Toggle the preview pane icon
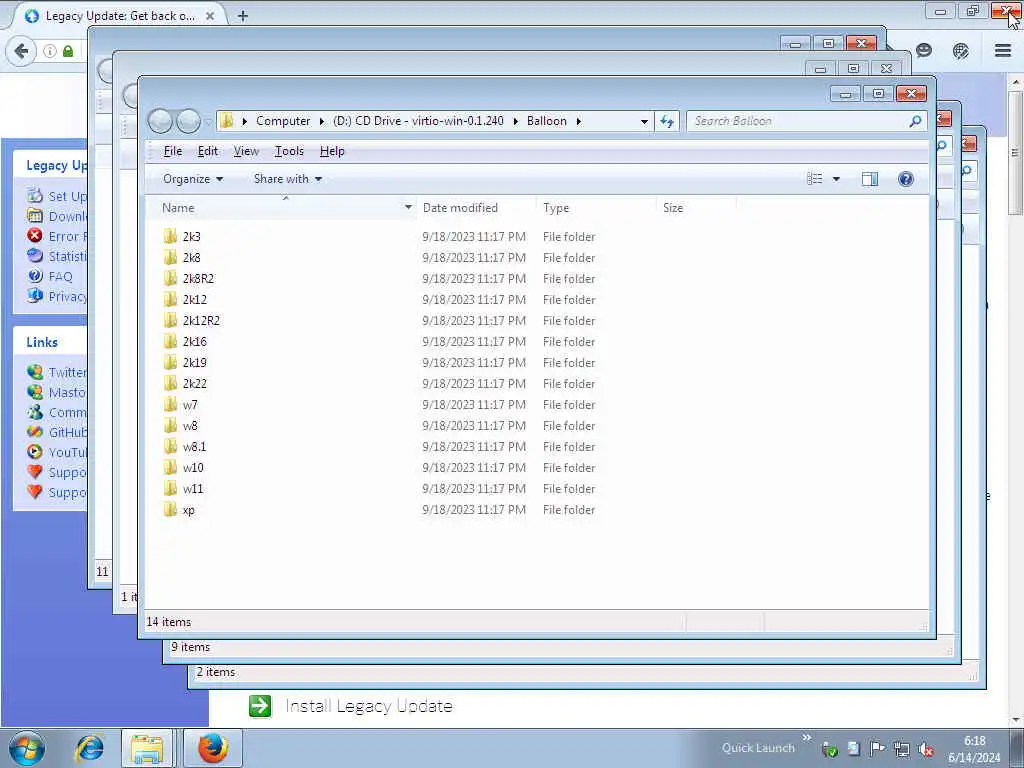 pyautogui.click(x=870, y=179)
